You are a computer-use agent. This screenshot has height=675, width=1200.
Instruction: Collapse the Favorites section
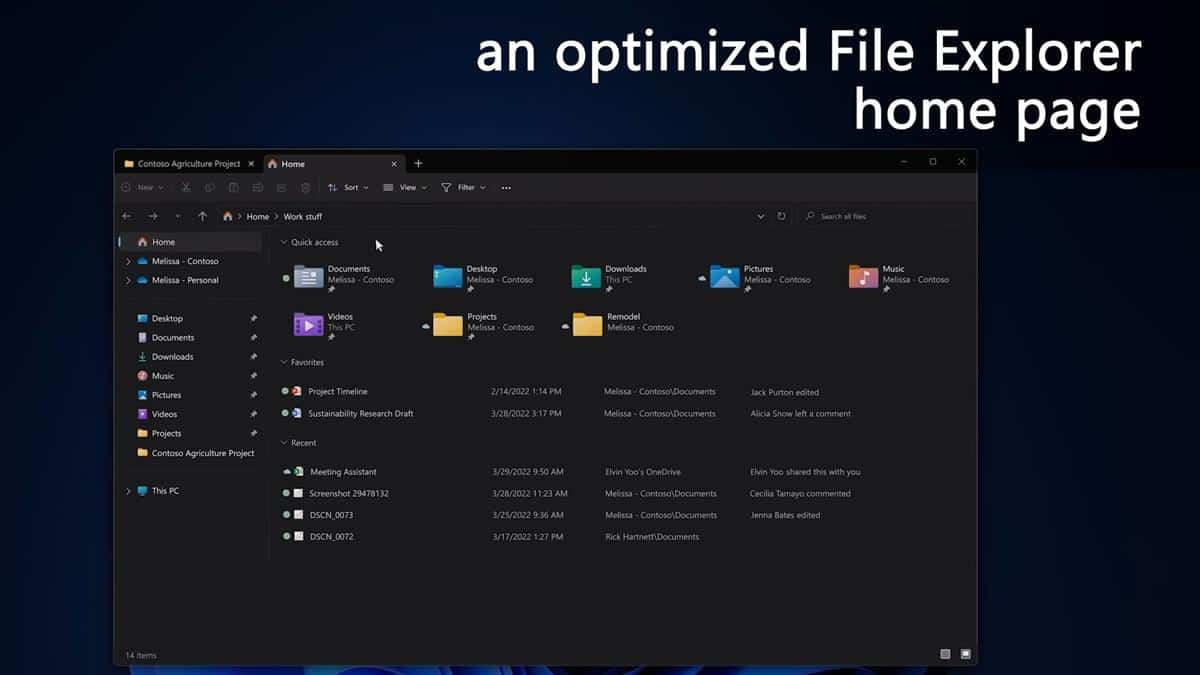pyautogui.click(x=284, y=362)
